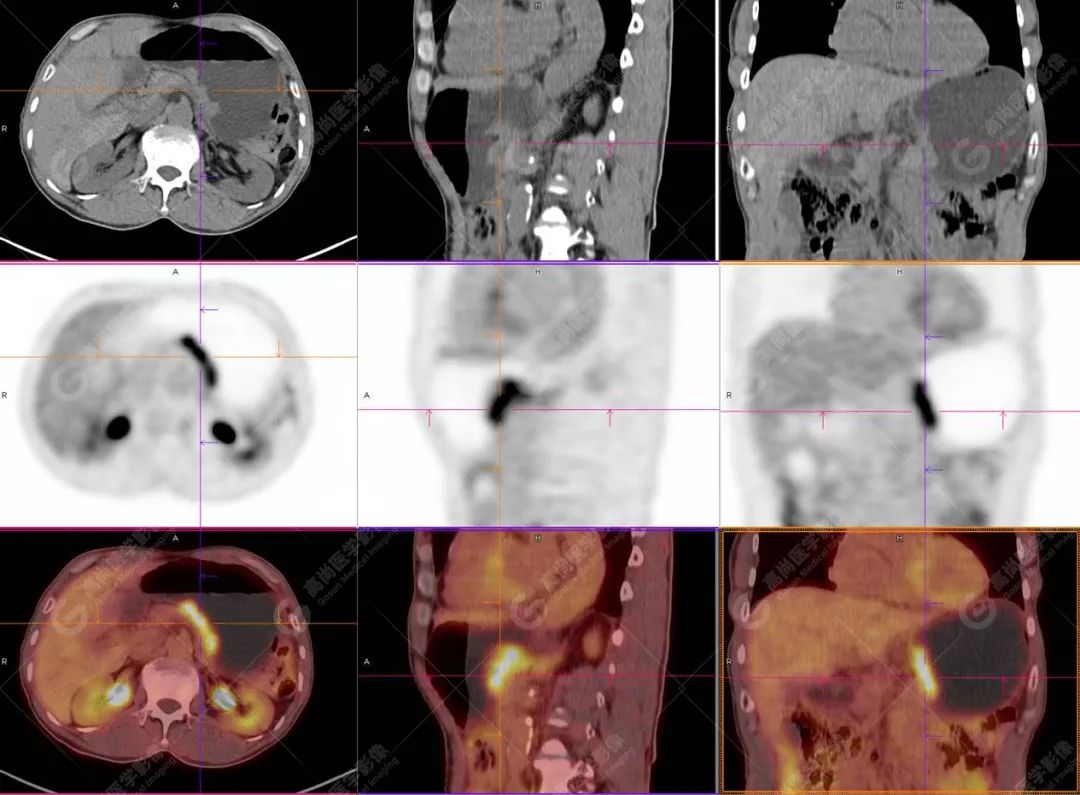The height and width of the screenshot is (795, 1080).
Task: Click the left pink arrow in sagittal CT
Action: pyautogui.click(x=429, y=148)
